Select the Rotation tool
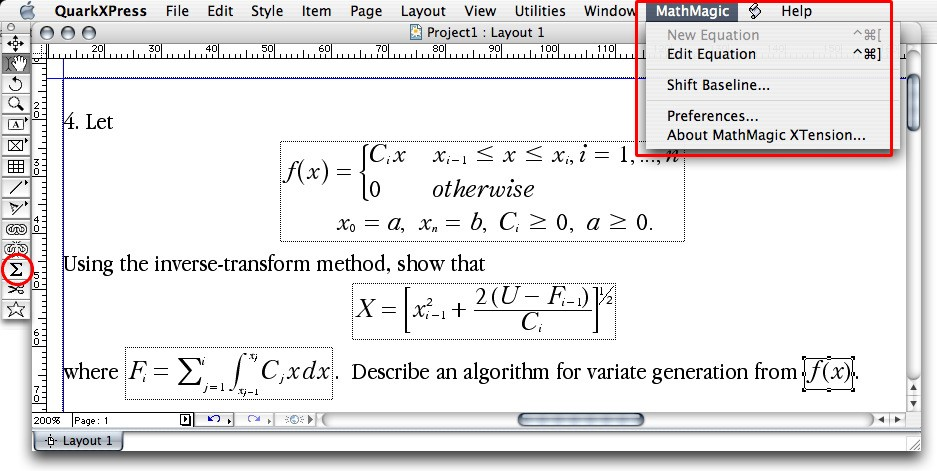This screenshot has height=471, width=937. (15, 84)
